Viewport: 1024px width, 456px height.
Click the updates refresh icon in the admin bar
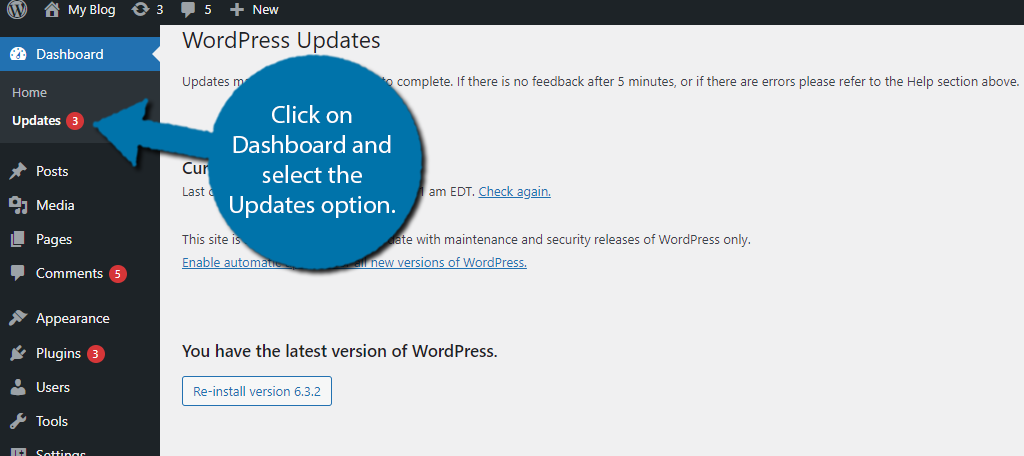tap(141, 10)
